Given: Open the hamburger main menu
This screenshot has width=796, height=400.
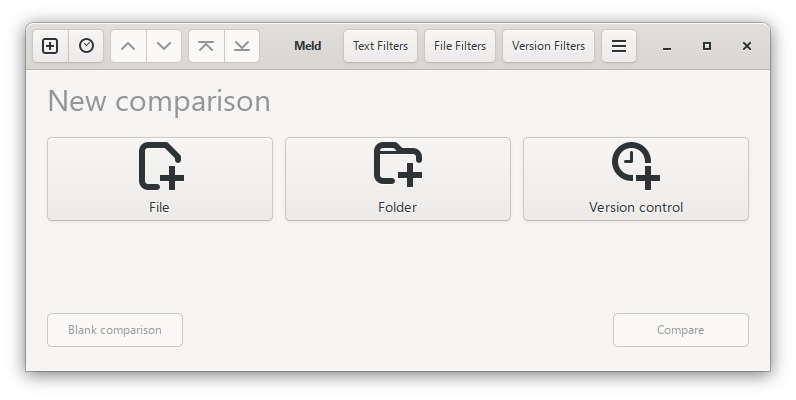Looking at the screenshot, I should (619, 46).
